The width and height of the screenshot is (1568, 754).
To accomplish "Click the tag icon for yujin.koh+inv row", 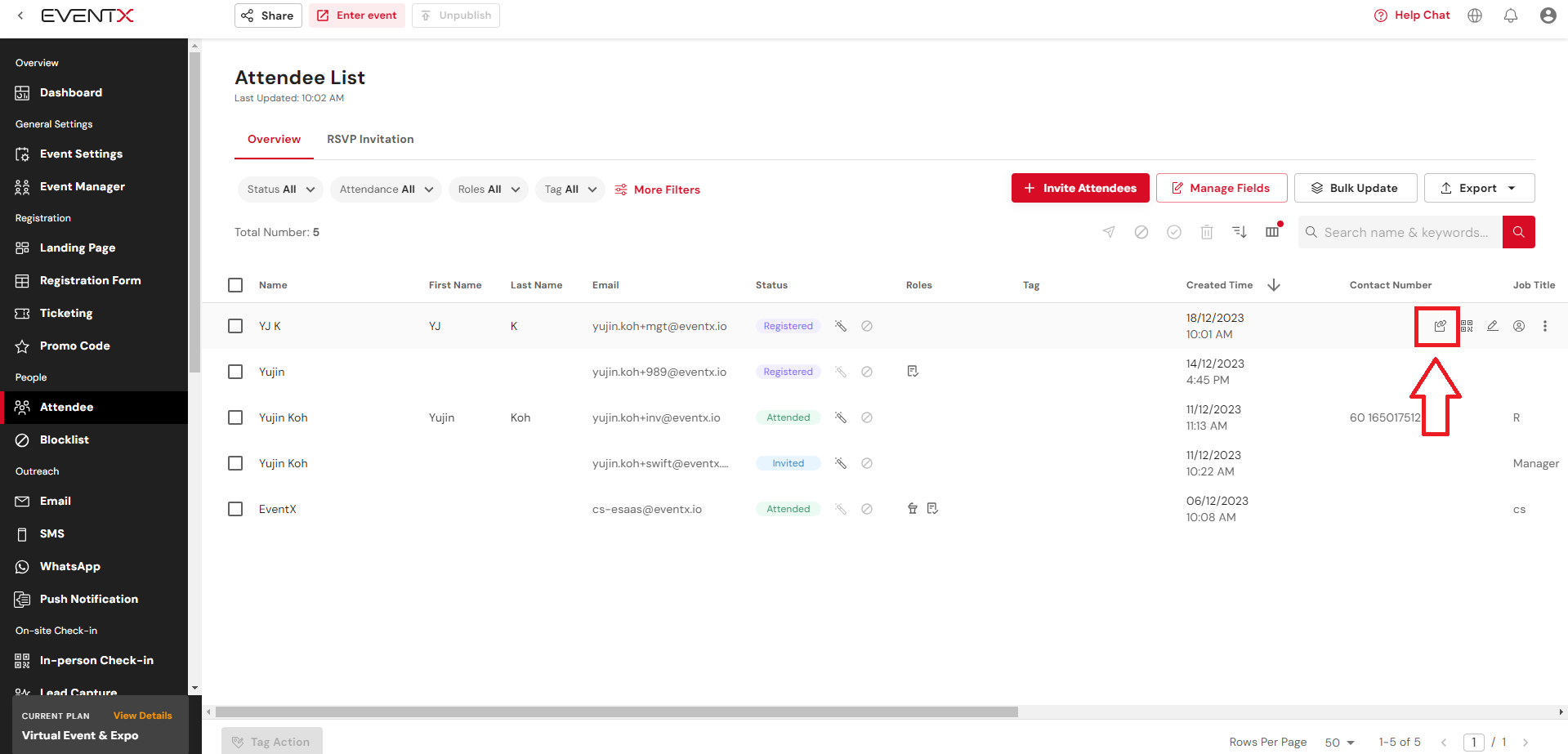I will [841, 417].
